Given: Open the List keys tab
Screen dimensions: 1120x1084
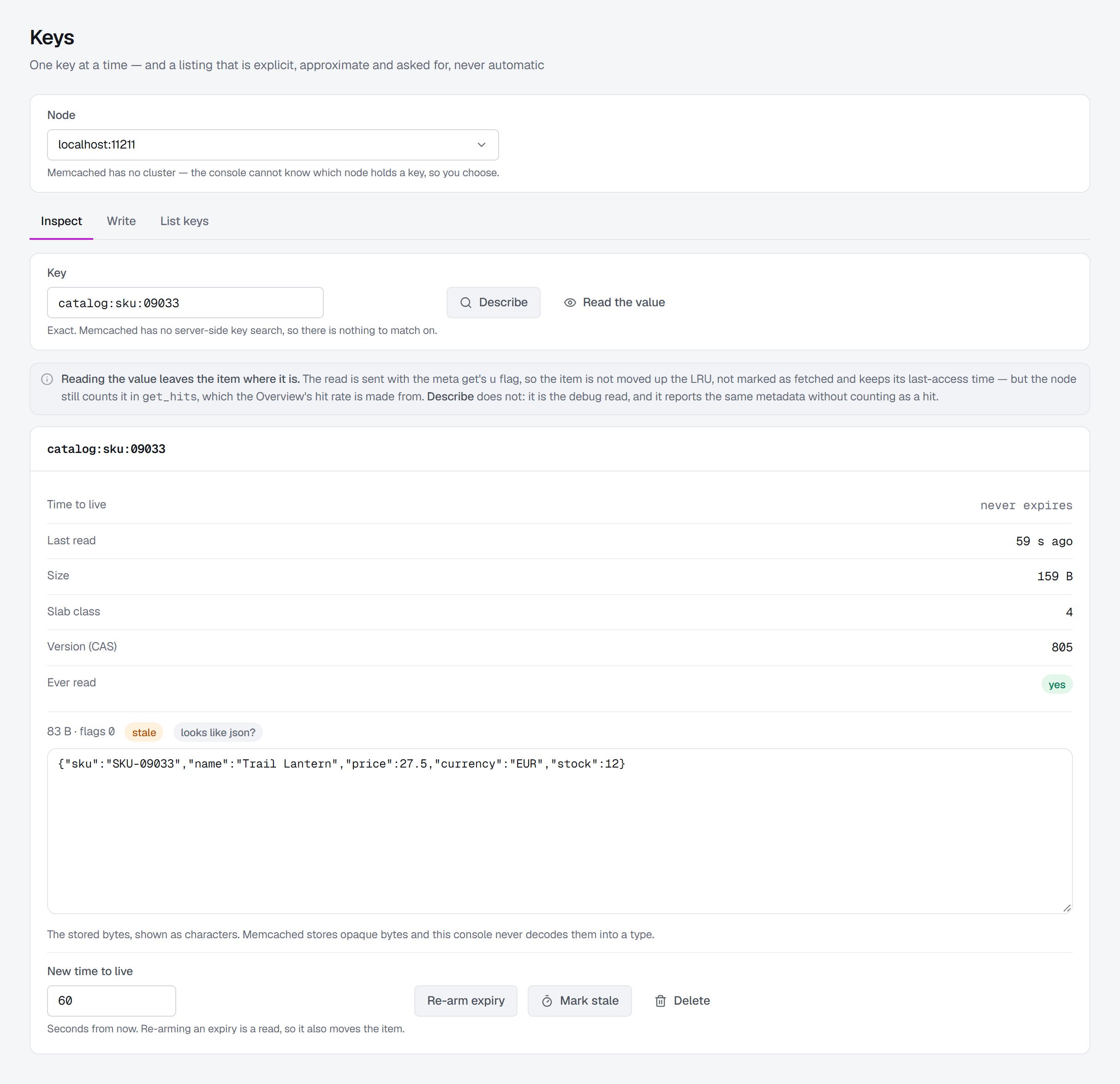Looking at the screenshot, I should 184,221.
